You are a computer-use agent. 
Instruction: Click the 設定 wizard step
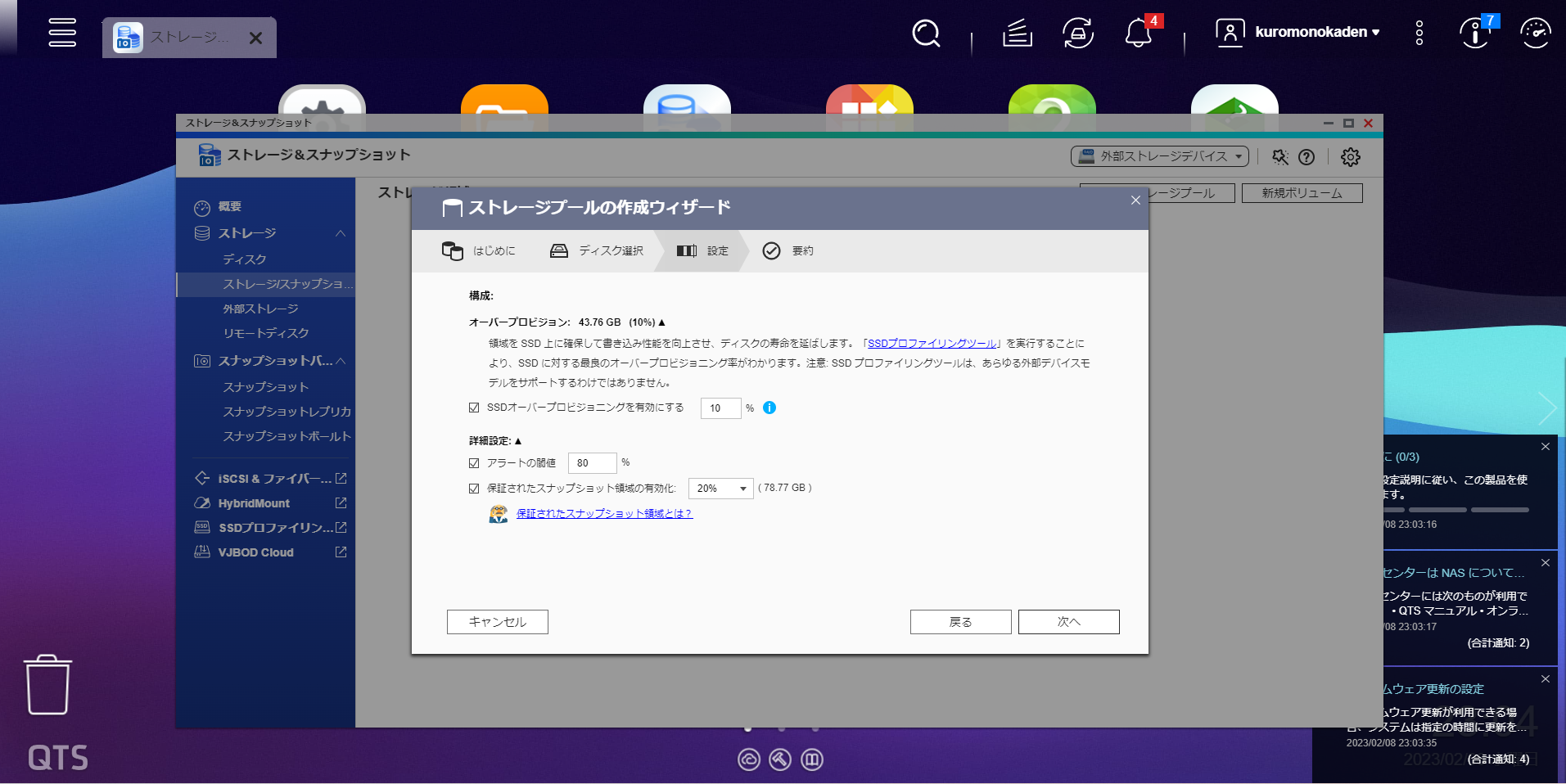(702, 250)
